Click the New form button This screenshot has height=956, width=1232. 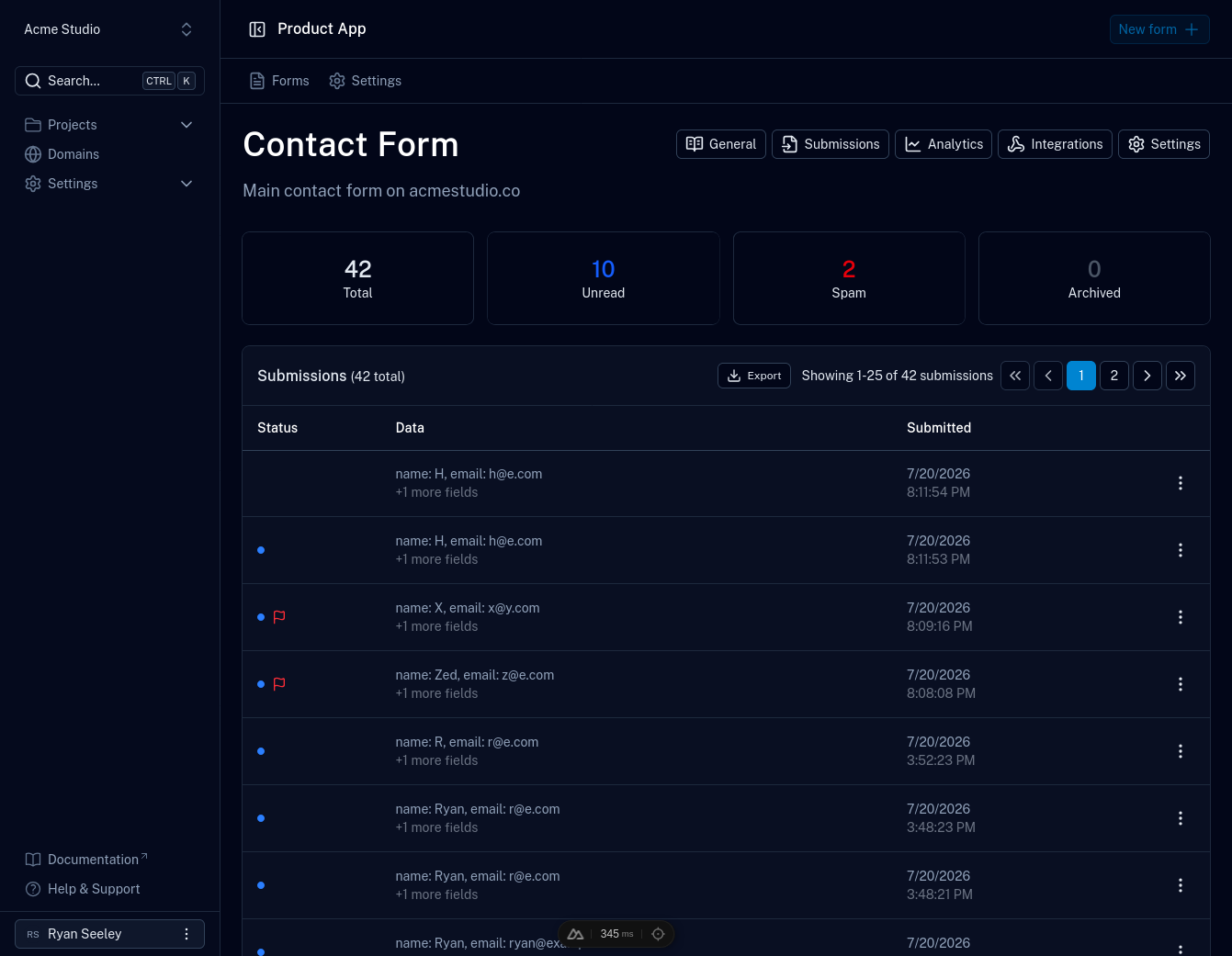(1159, 29)
